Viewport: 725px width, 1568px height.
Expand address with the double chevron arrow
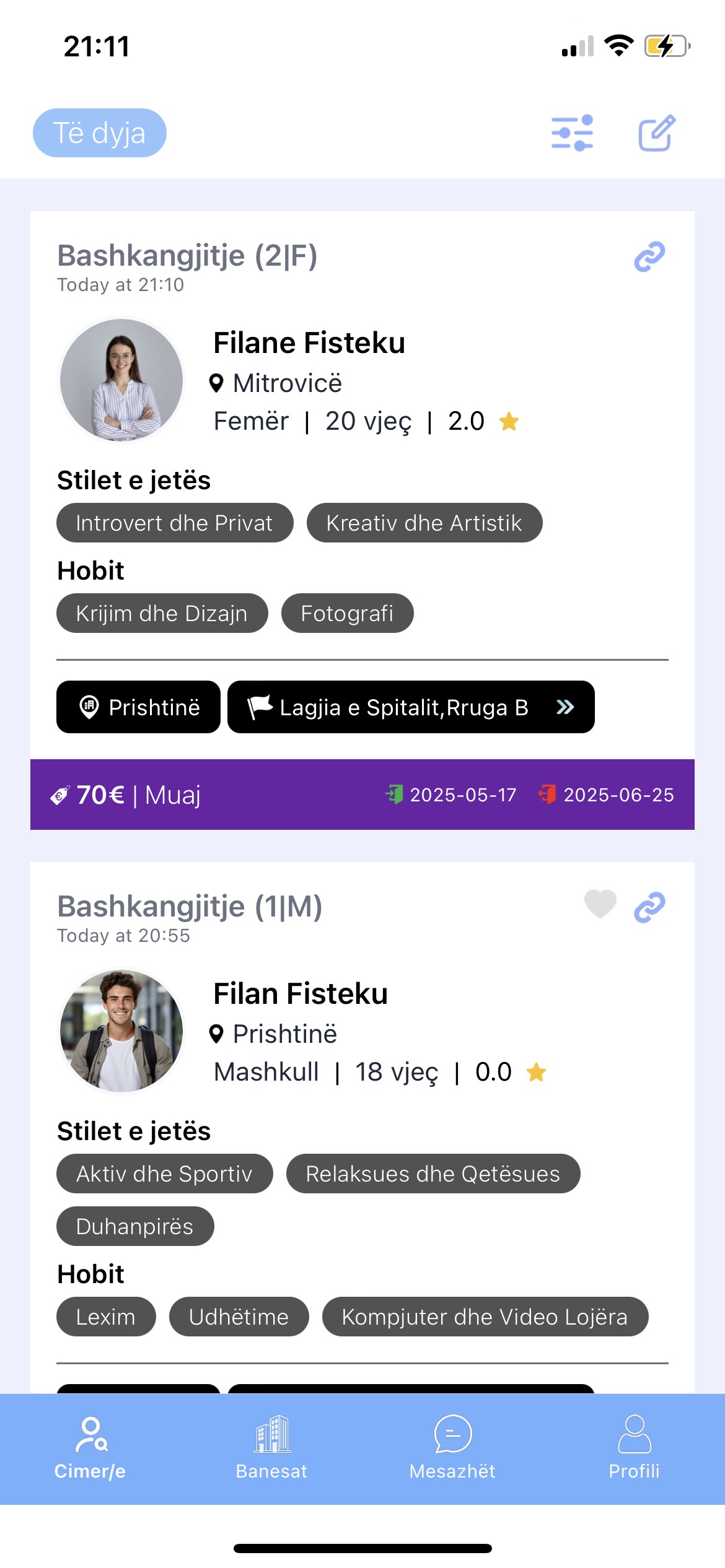[x=565, y=707]
